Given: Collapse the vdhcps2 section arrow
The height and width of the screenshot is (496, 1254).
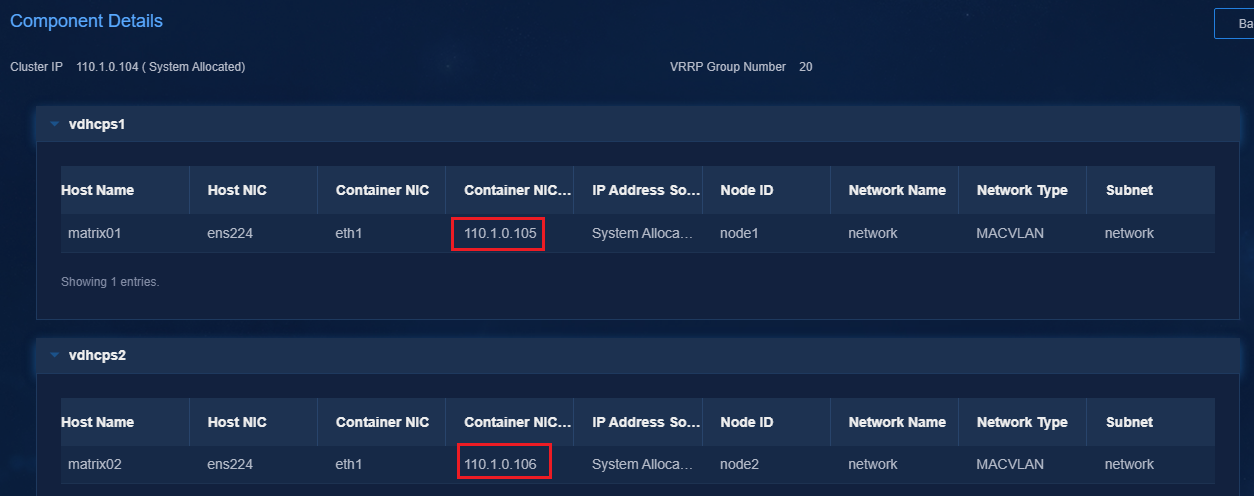Looking at the screenshot, I should click(x=54, y=355).
